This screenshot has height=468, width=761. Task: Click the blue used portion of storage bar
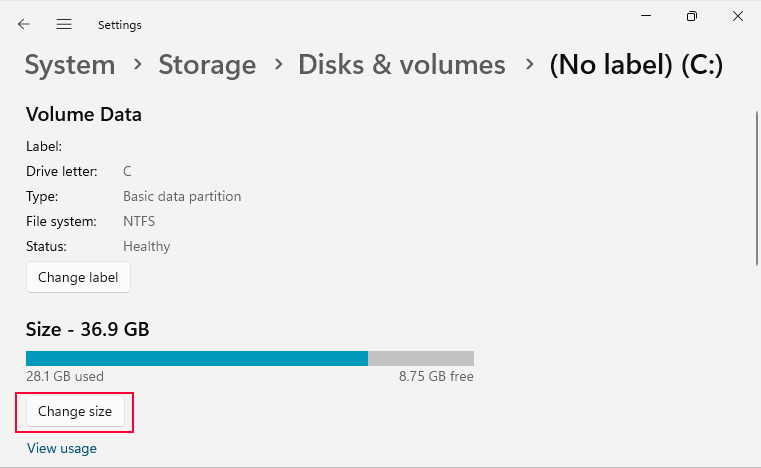point(196,358)
